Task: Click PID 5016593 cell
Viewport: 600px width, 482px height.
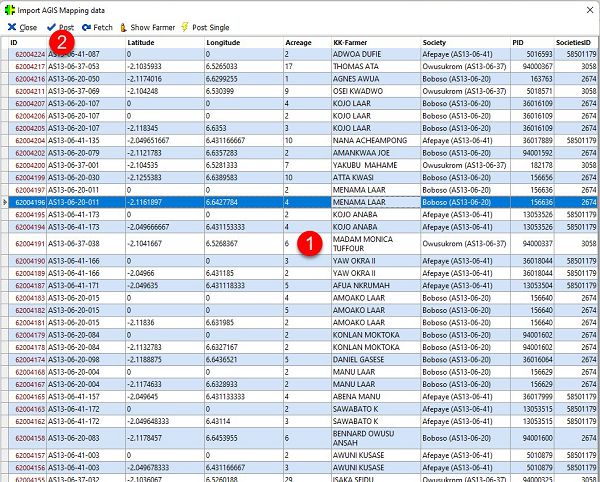Action: coord(532,54)
